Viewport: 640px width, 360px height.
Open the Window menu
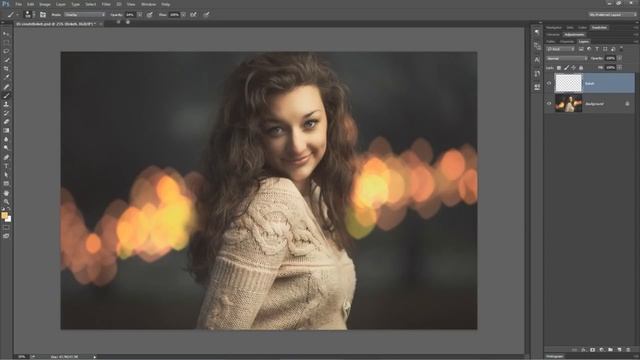pyautogui.click(x=148, y=4)
